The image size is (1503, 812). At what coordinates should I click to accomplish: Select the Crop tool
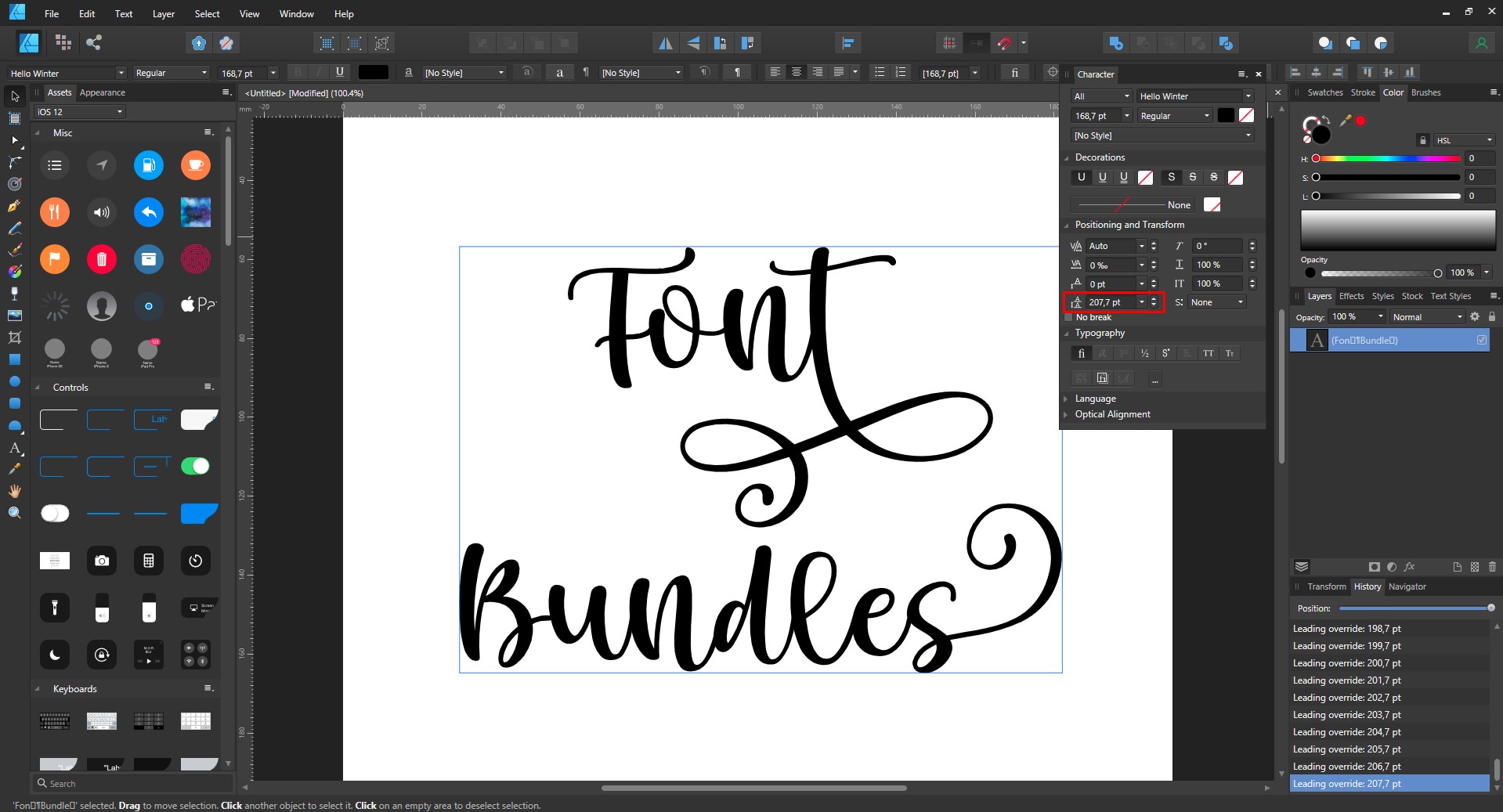15,337
